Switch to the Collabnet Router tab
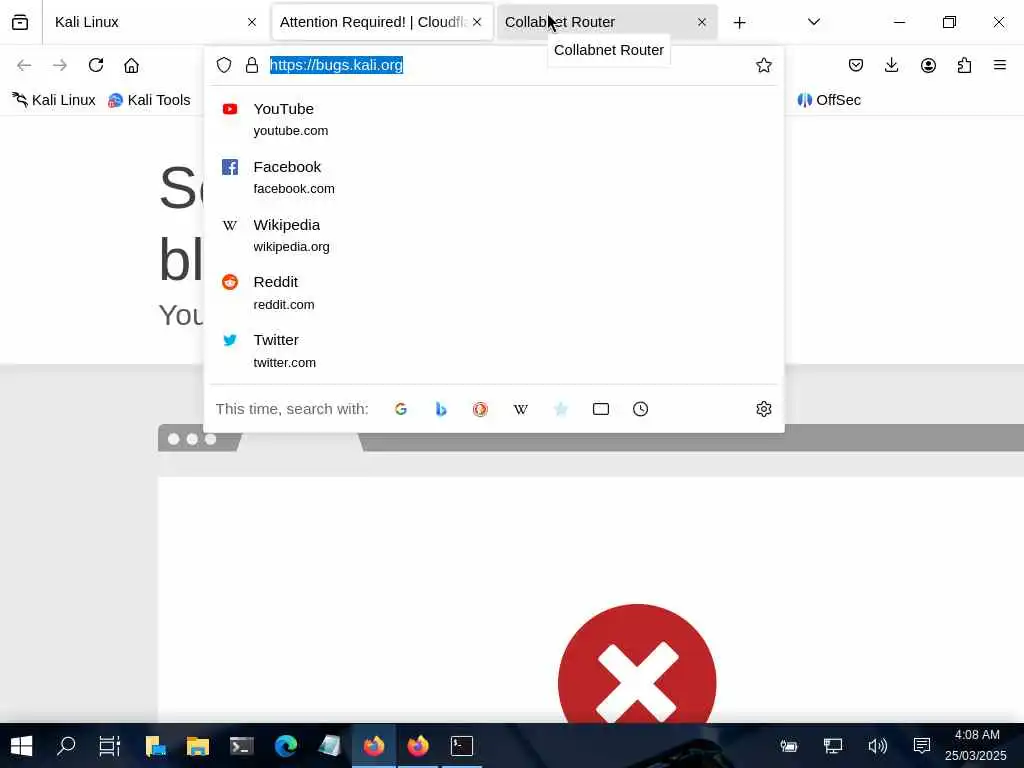The image size is (1024, 768). (607, 22)
